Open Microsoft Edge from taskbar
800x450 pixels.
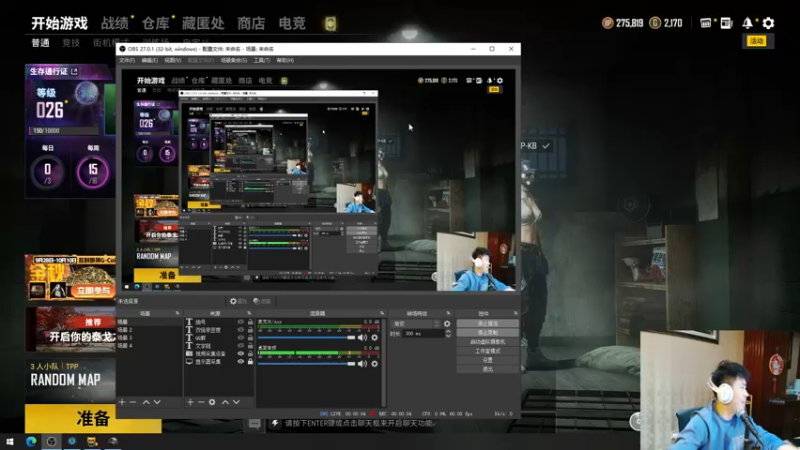[31, 441]
